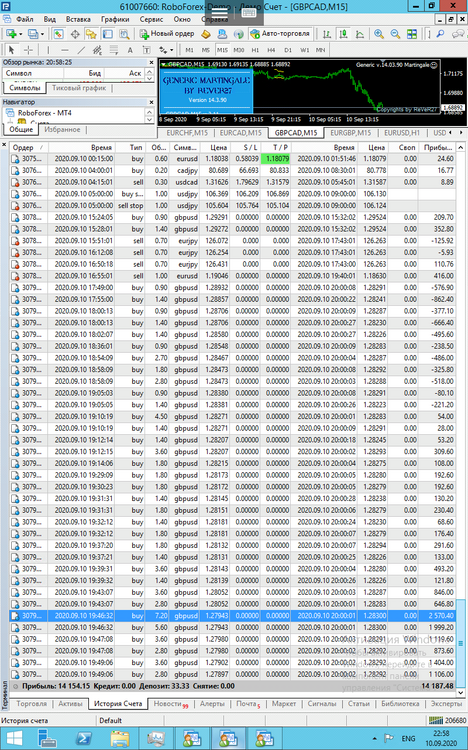Switch chart to M1 timeframe
The height and width of the screenshot is (750, 468).
(189, 50)
